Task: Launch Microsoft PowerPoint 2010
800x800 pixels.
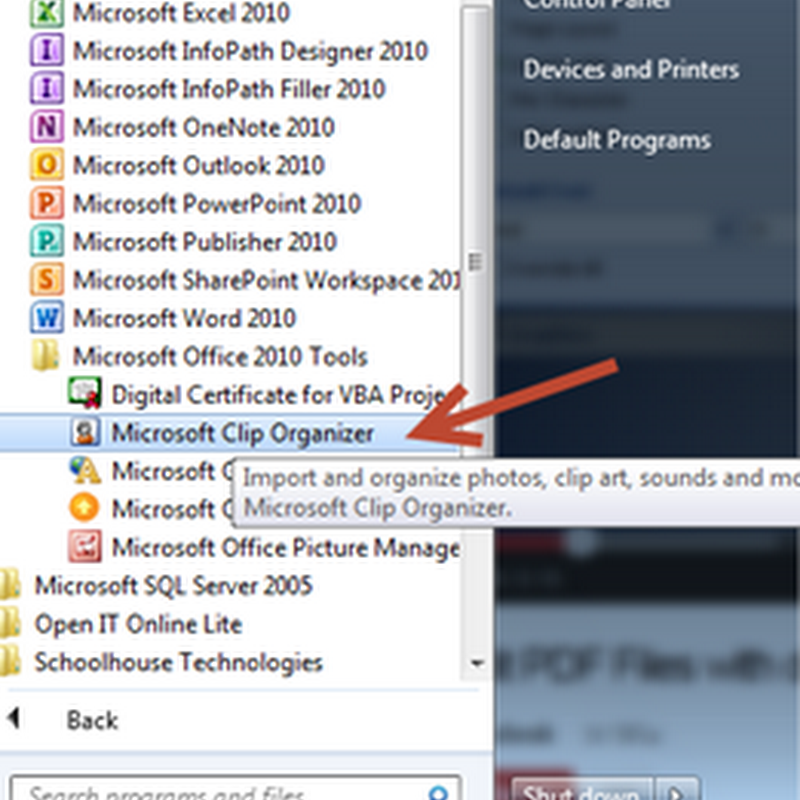Action: (x=217, y=204)
